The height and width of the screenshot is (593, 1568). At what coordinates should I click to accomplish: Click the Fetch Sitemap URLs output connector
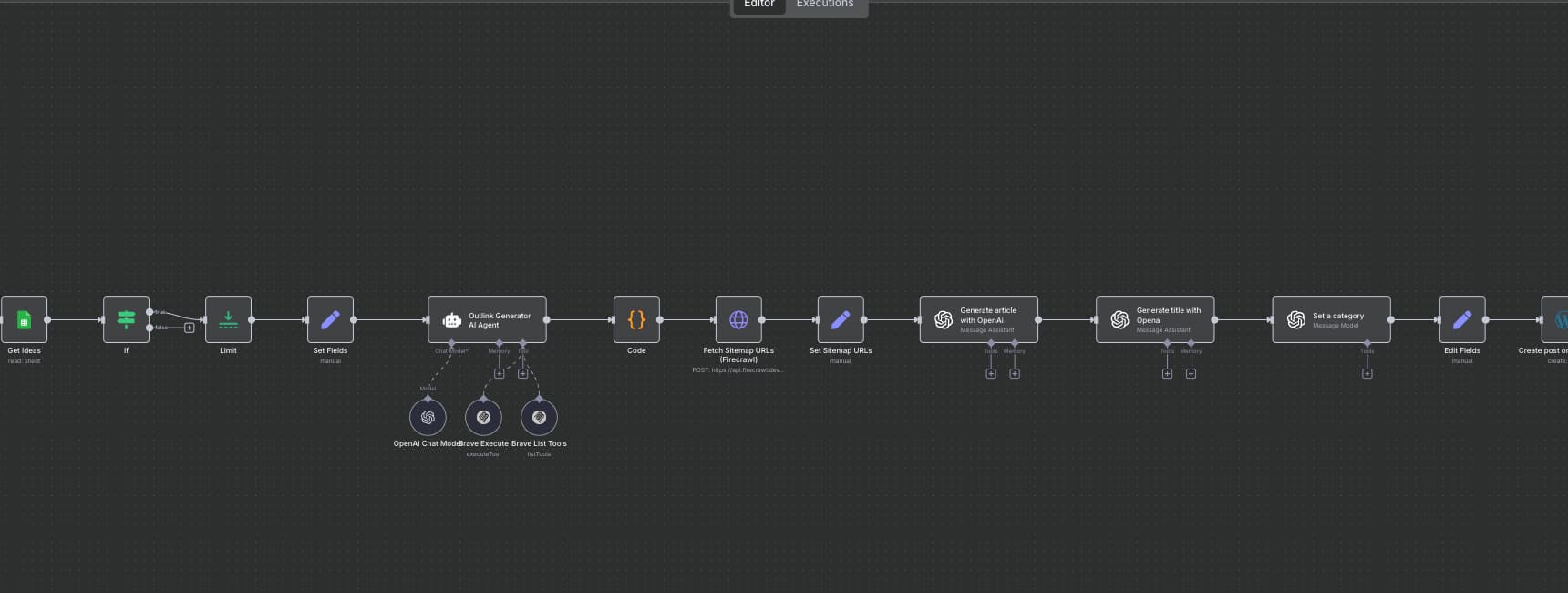(762, 319)
